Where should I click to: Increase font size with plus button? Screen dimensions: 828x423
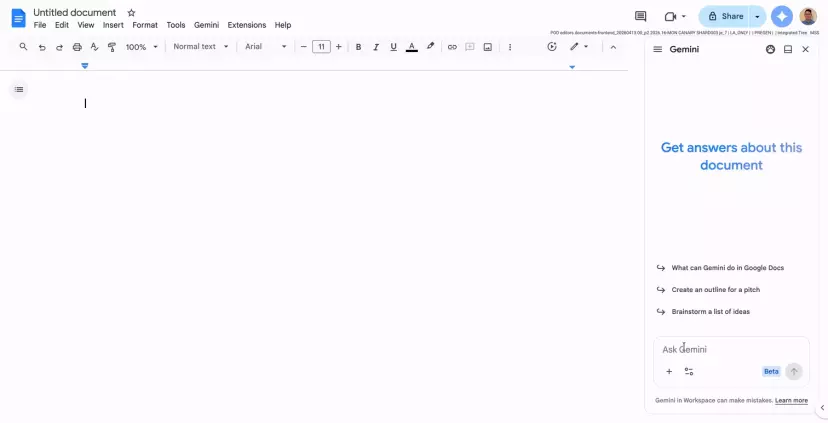click(338, 47)
